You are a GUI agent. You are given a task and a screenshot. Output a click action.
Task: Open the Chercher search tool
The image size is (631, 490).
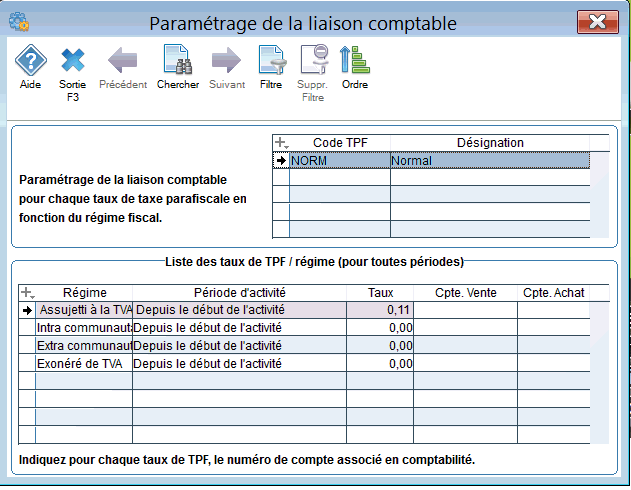178,60
